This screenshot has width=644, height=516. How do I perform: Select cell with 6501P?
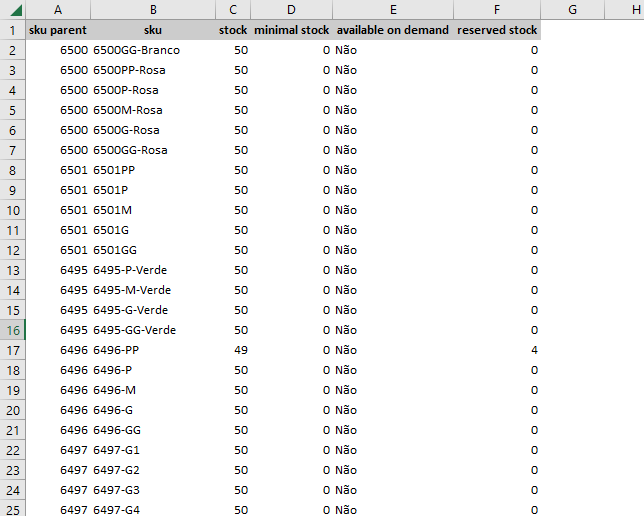point(153,190)
